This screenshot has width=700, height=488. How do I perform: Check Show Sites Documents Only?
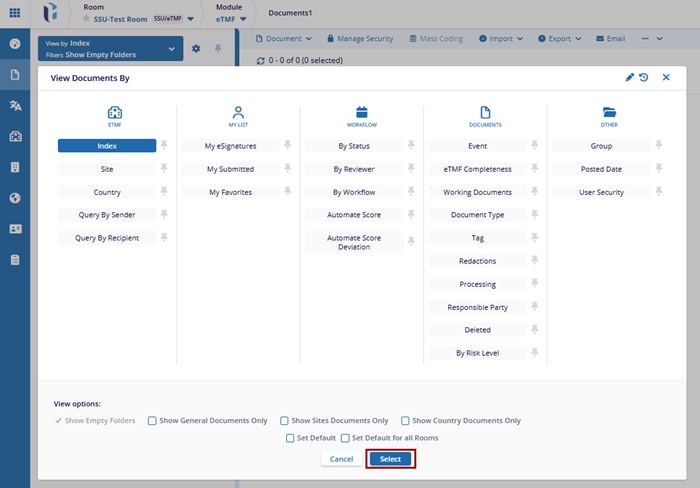point(285,421)
